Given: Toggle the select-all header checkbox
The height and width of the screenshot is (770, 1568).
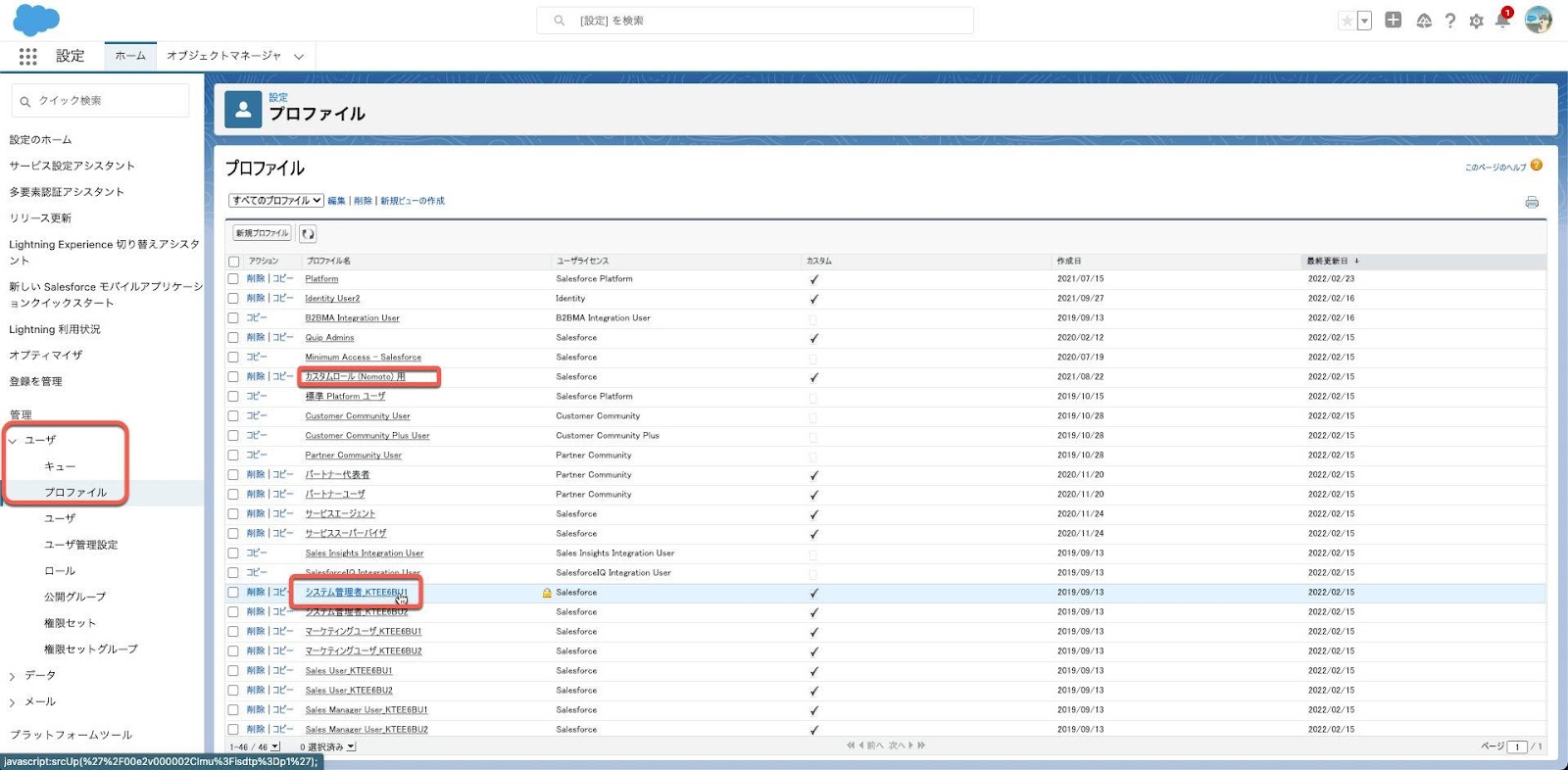Looking at the screenshot, I should pyautogui.click(x=233, y=262).
